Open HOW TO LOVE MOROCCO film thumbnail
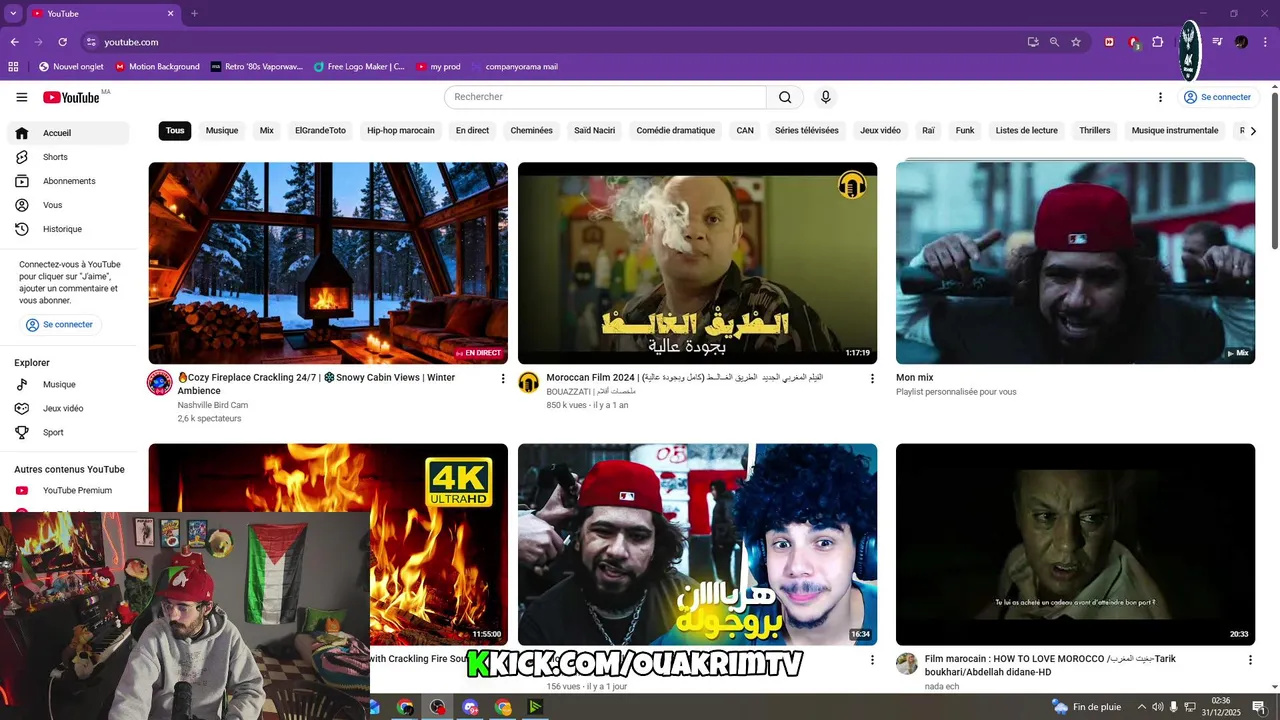 1075,544
